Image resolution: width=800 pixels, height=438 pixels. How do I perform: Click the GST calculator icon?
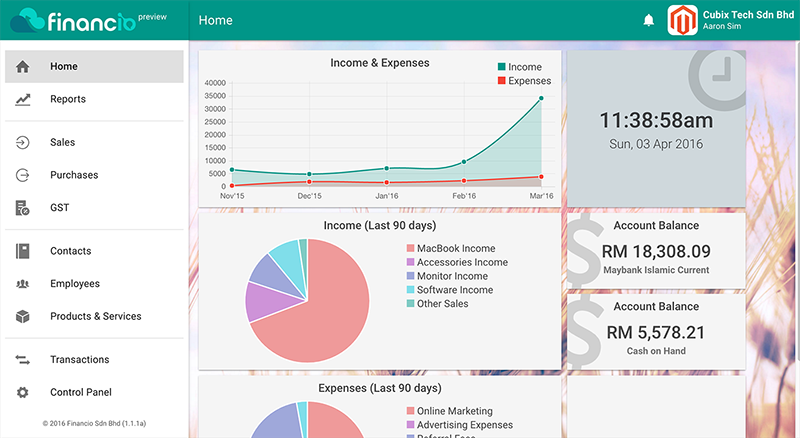tap(22, 208)
